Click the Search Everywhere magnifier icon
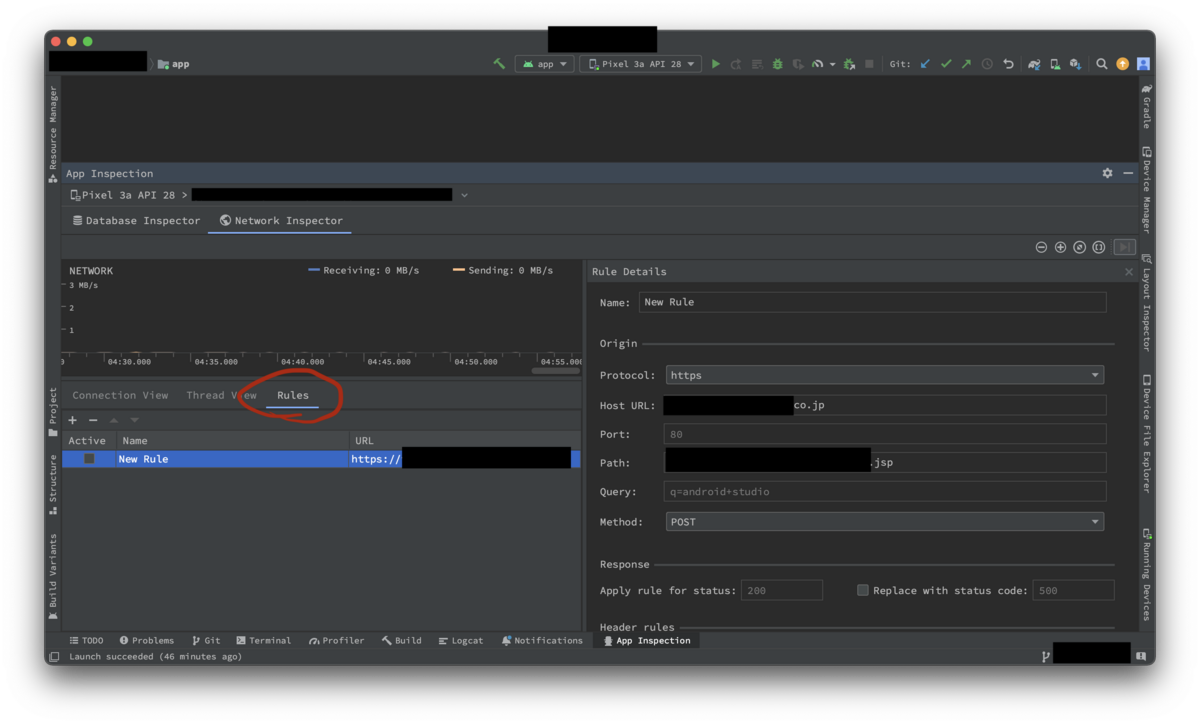 (1101, 64)
